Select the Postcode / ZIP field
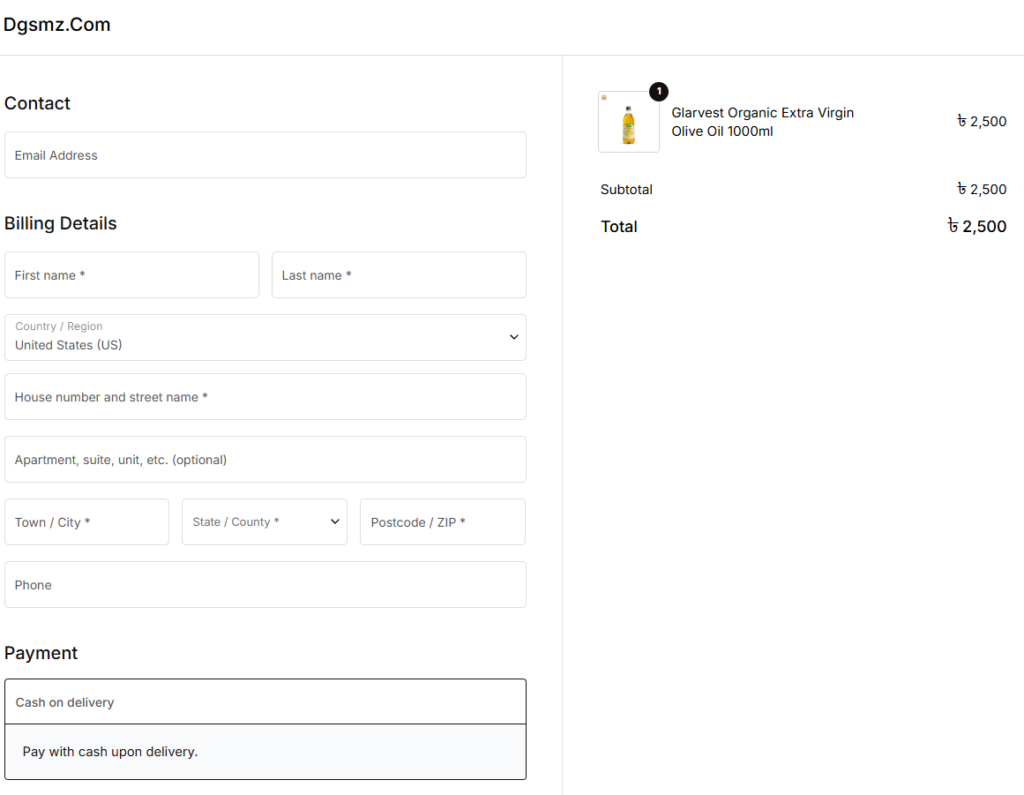Image resolution: width=1024 pixels, height=795 pixels. click(442, 522)
